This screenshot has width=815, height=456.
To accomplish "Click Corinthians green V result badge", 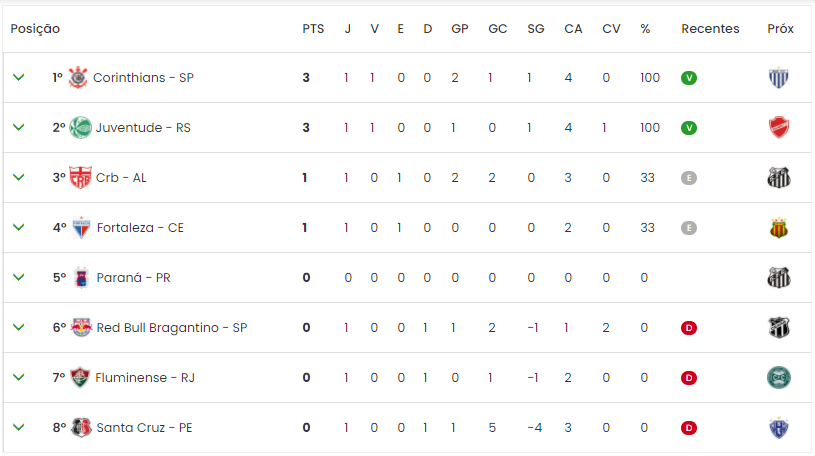I will pos(689,78).
